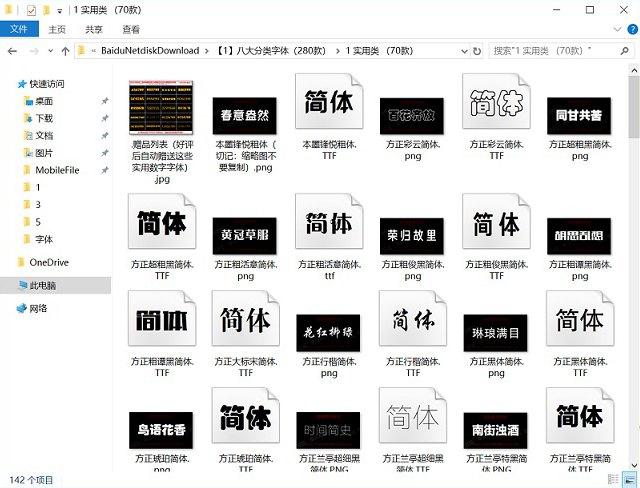Select the 方正粗俊黑简体.png thumbnail

(x=412, y=236)
